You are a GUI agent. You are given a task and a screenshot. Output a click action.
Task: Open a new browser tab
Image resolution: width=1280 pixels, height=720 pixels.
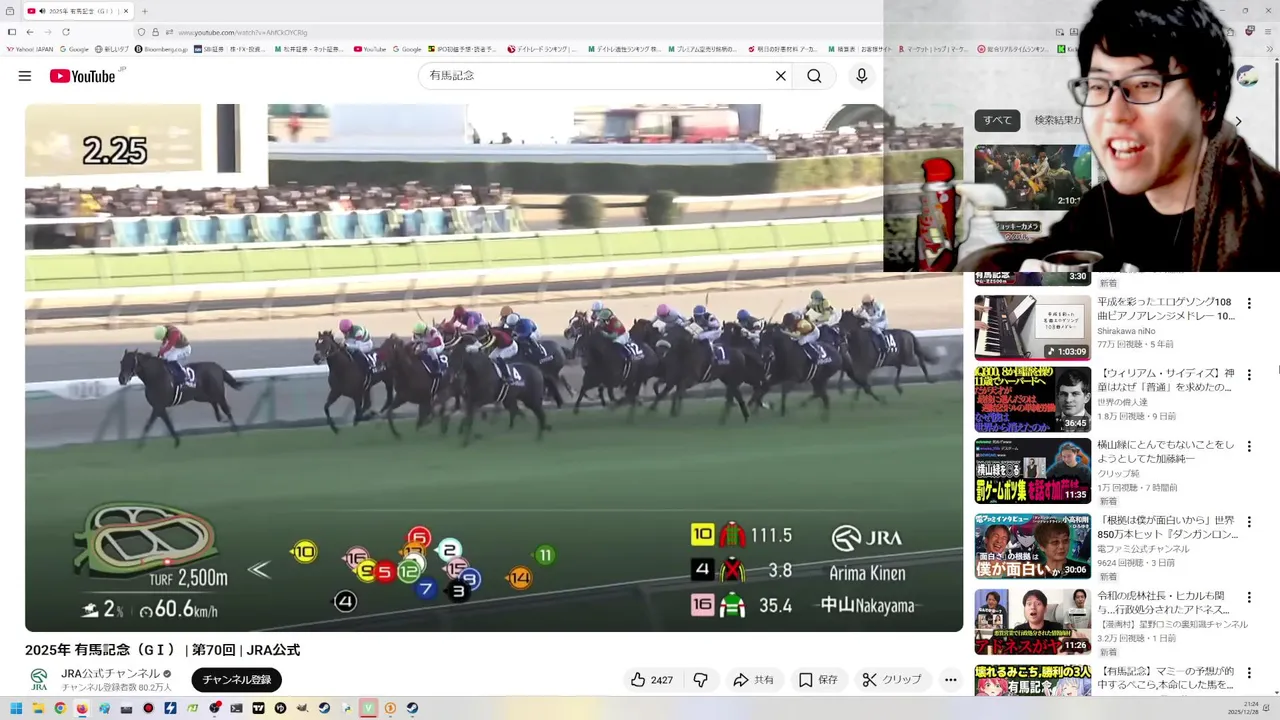[145, 11]
